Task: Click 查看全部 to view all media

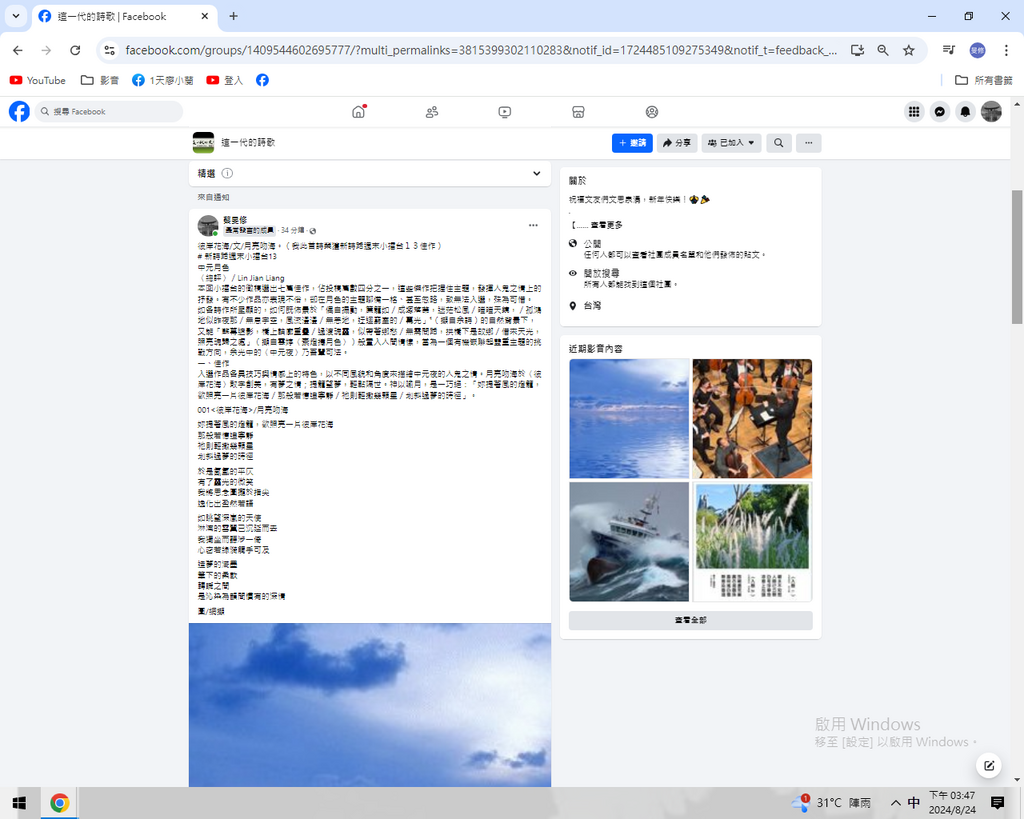Action: (690, 621)
